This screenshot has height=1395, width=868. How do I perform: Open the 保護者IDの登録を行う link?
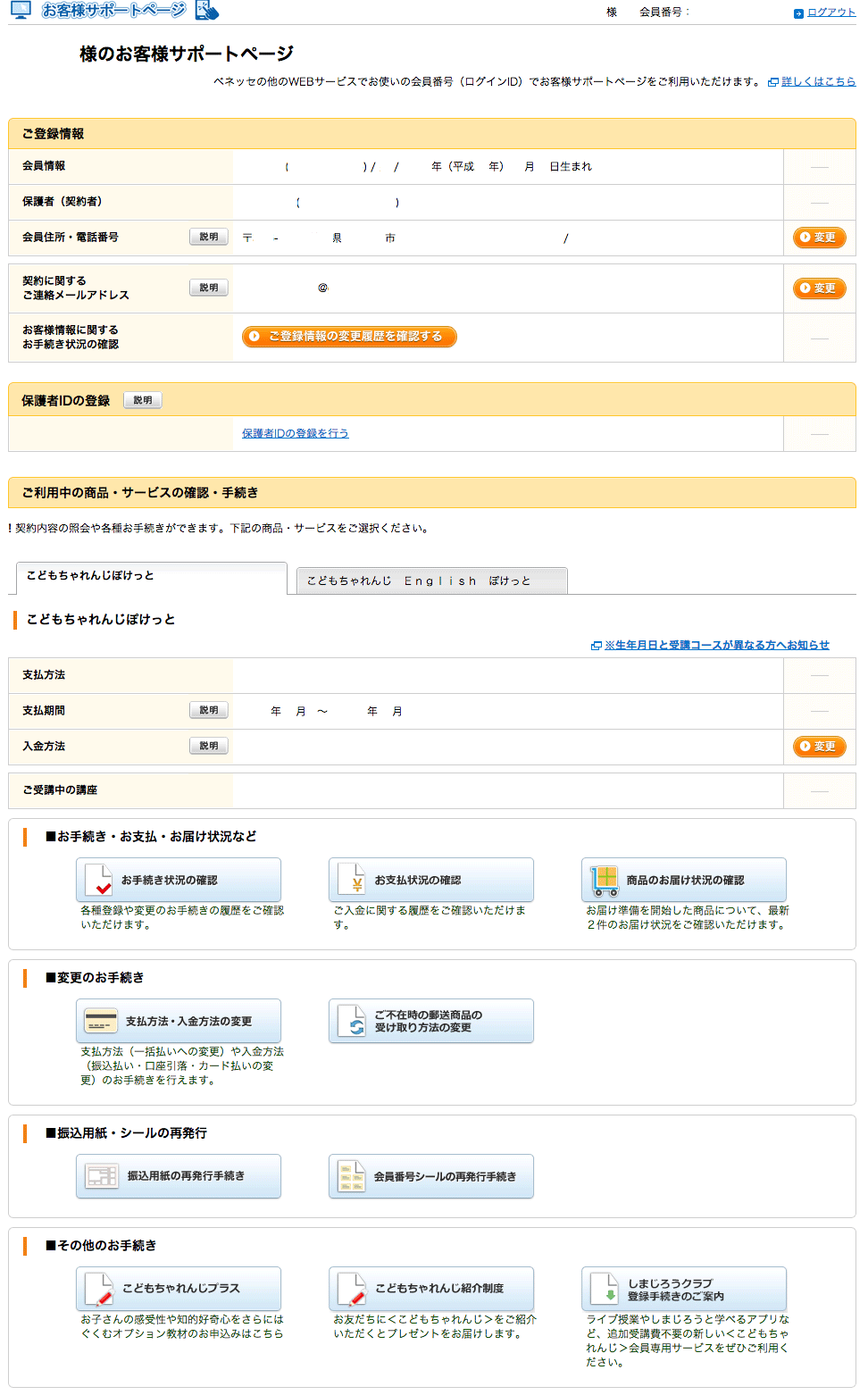(x=295, y=433)
